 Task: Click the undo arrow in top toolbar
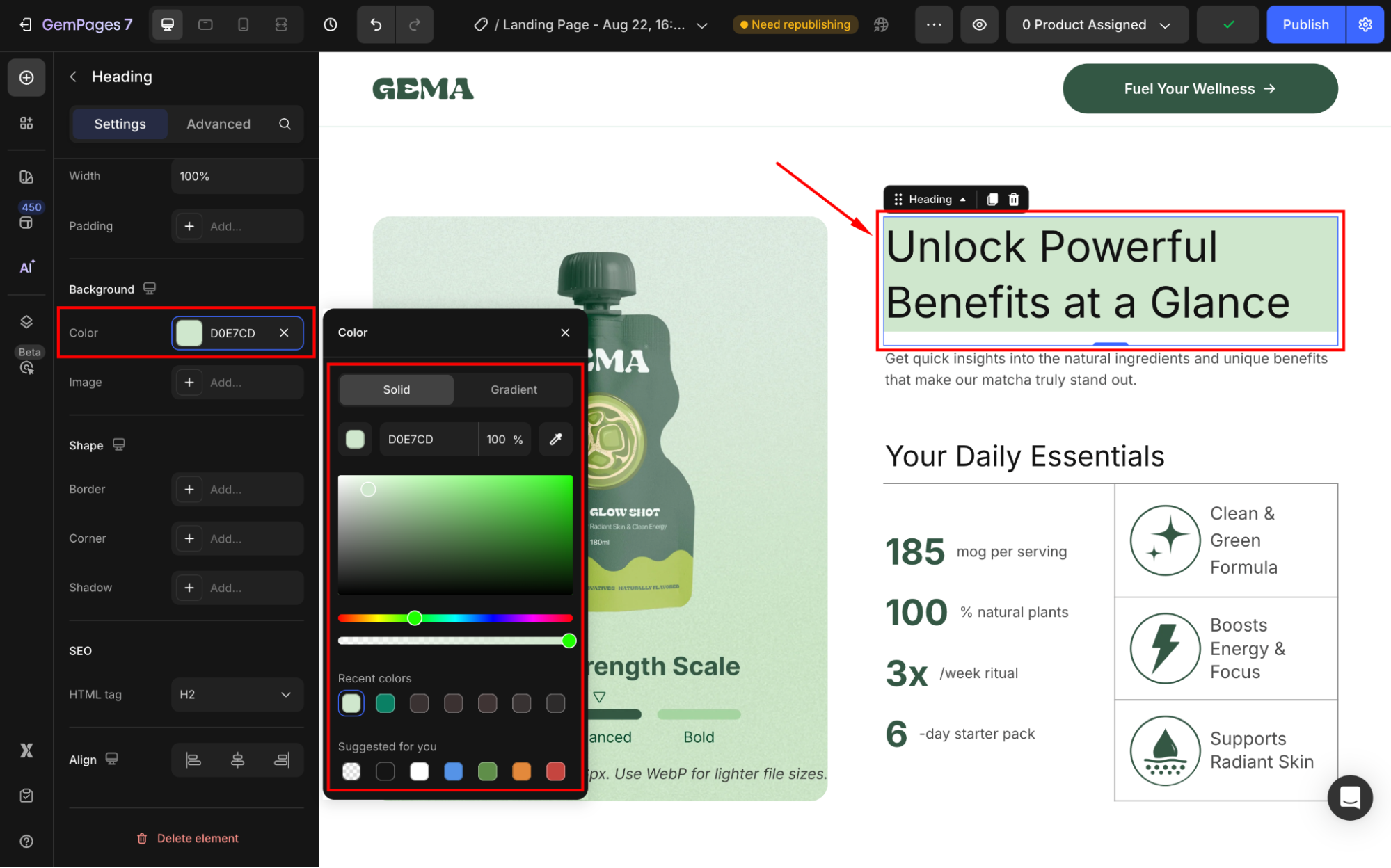coord(376,24)
